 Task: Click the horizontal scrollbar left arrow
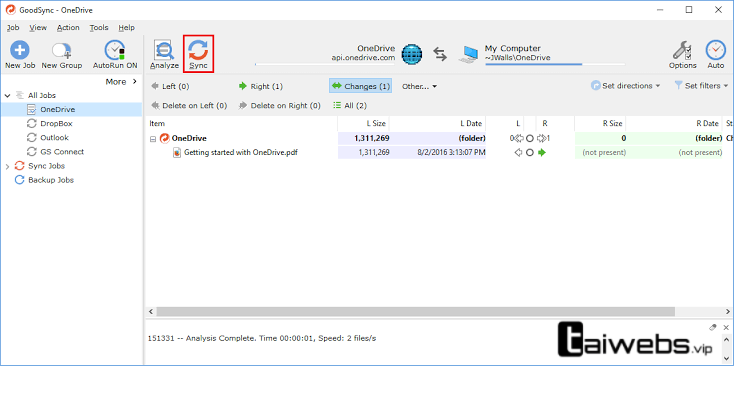(151, 311)
